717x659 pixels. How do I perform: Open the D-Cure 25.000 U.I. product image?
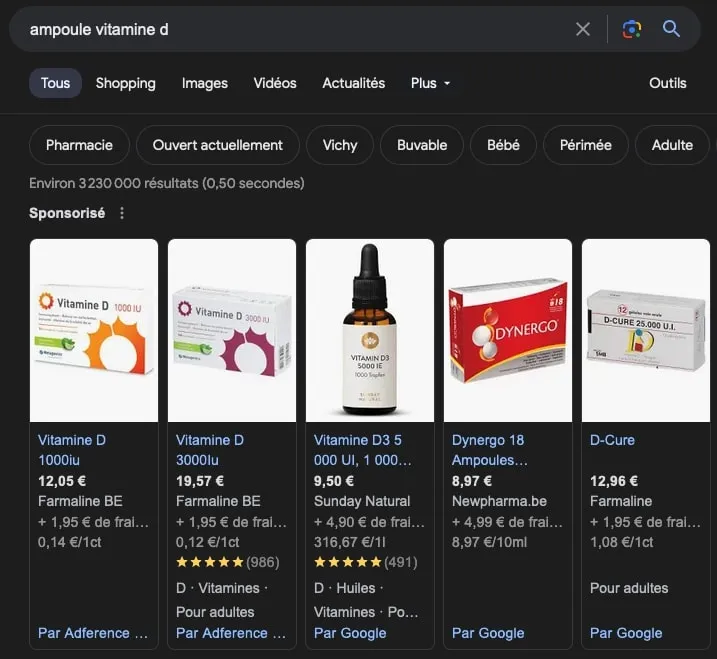[x=646, y=330]
